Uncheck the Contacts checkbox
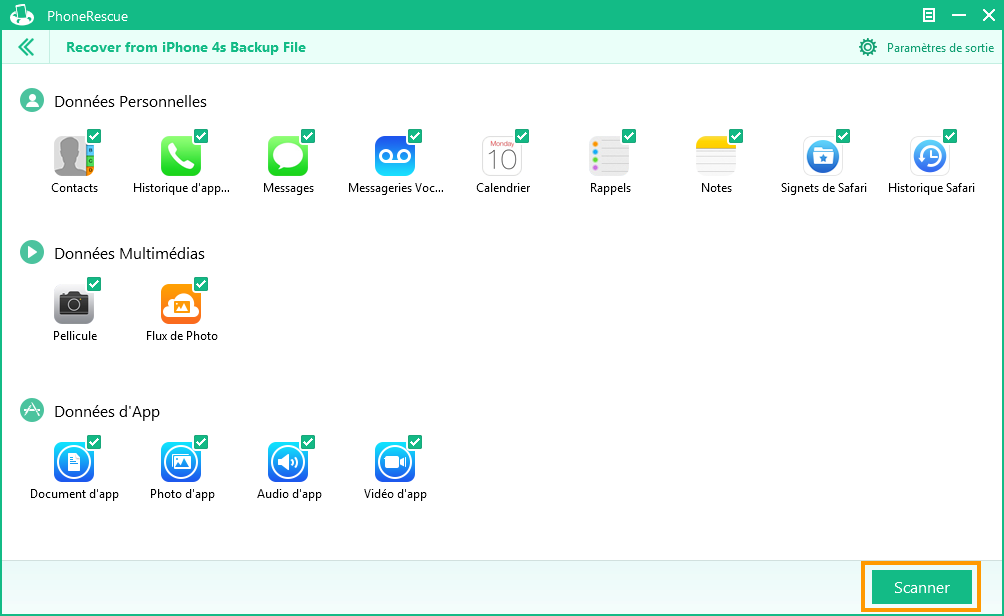This screenshot has height=616, width=1004. point(94,136)
